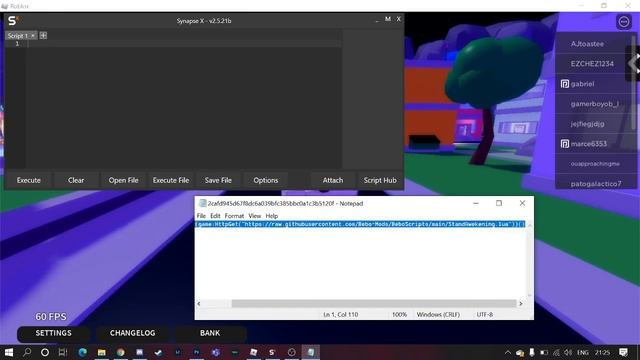Click the M maximize button in Synapse X
Screen dimensions: 640x360
[x=388, y=19]
